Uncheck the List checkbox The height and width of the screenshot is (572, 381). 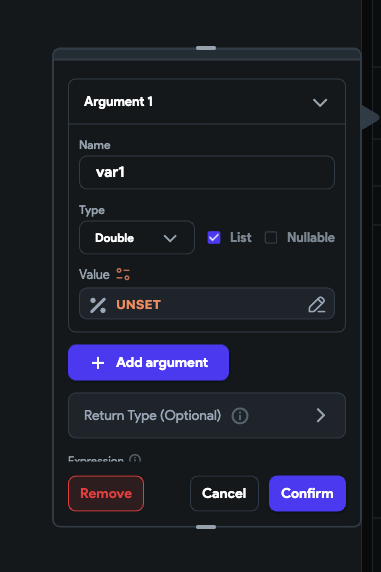pos(214,237)
